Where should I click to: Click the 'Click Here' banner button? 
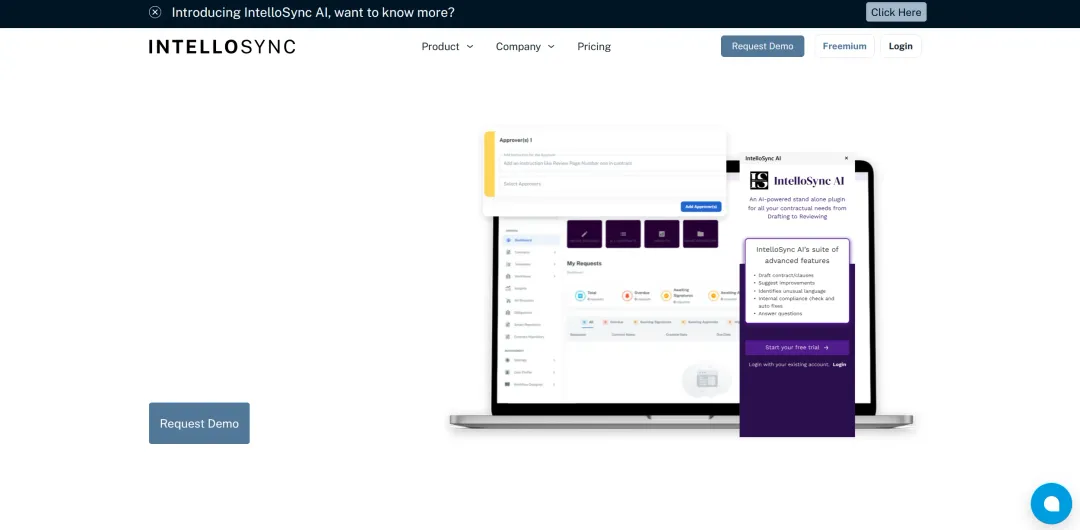[x=895, y=12]
